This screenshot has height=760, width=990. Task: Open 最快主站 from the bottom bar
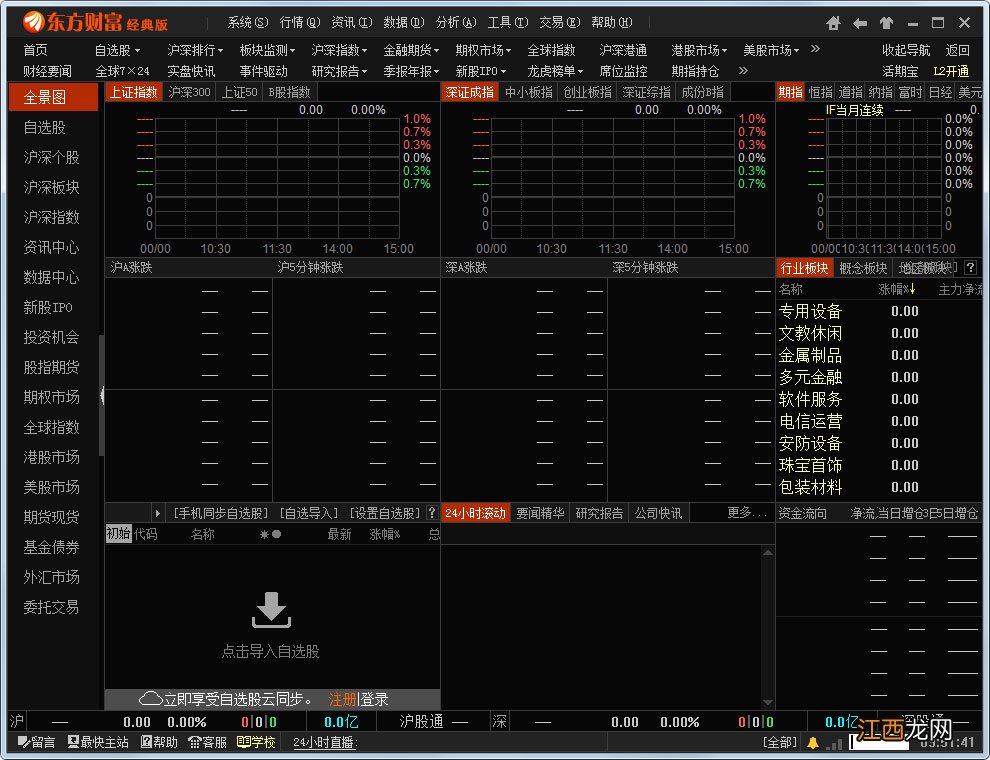tap(90, 743)
